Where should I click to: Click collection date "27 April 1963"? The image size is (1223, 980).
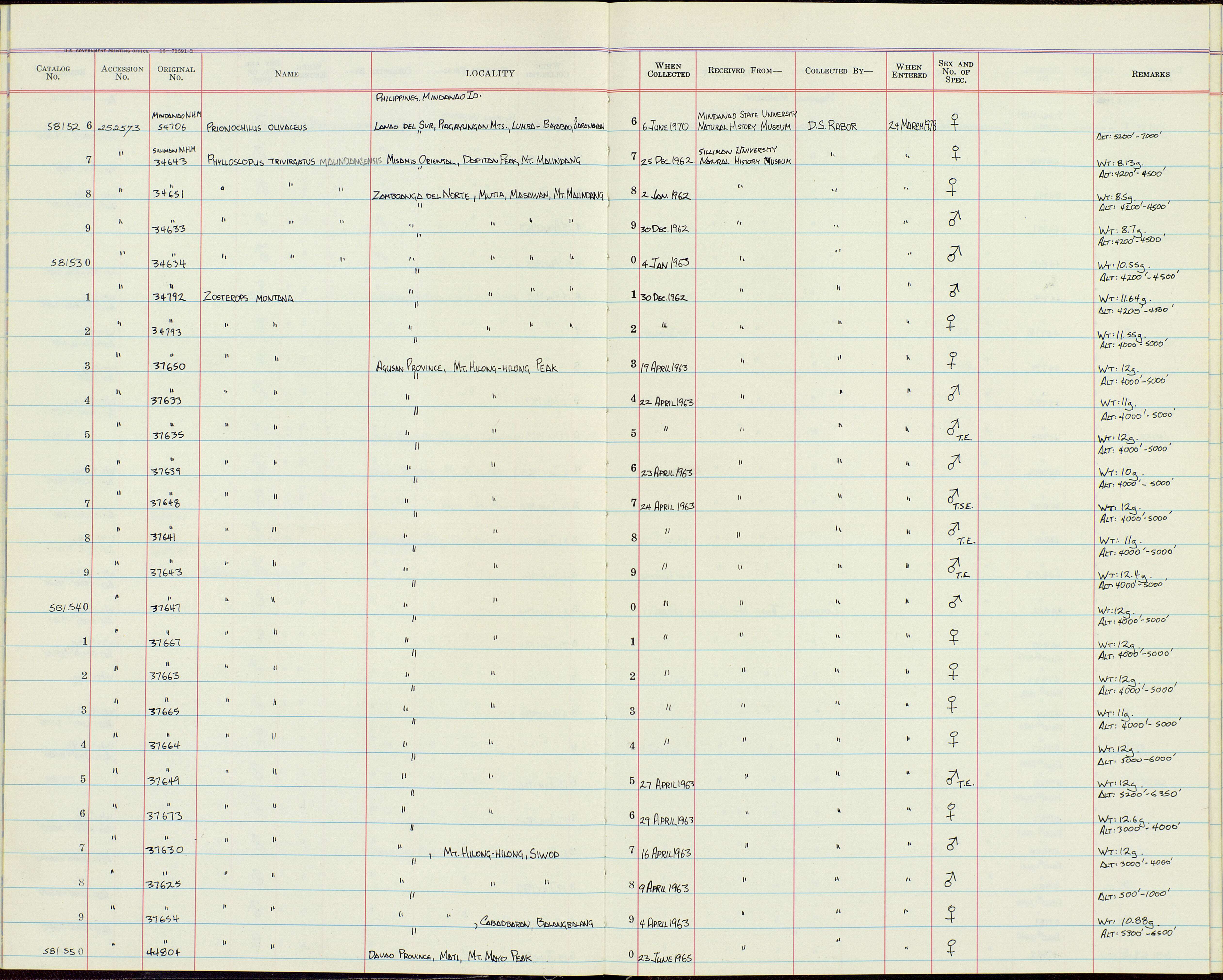[x=667, y=785]
